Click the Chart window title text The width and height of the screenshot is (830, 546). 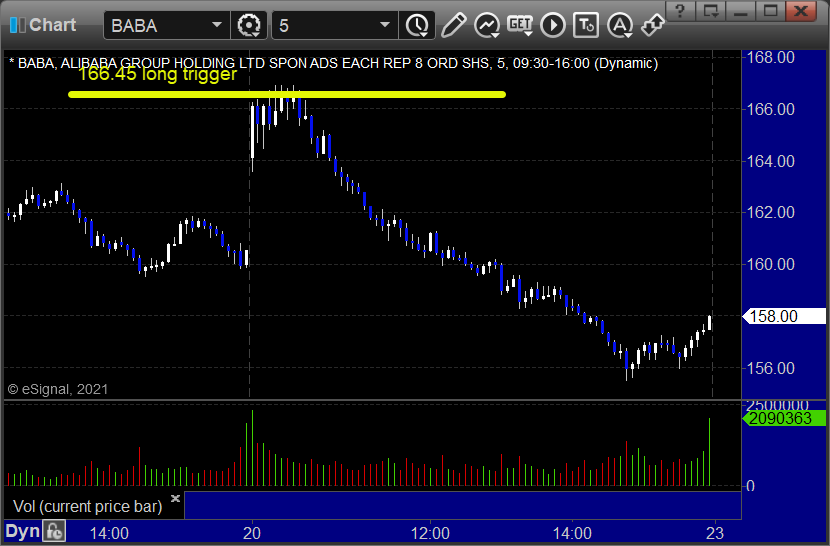tap(52, 25)
